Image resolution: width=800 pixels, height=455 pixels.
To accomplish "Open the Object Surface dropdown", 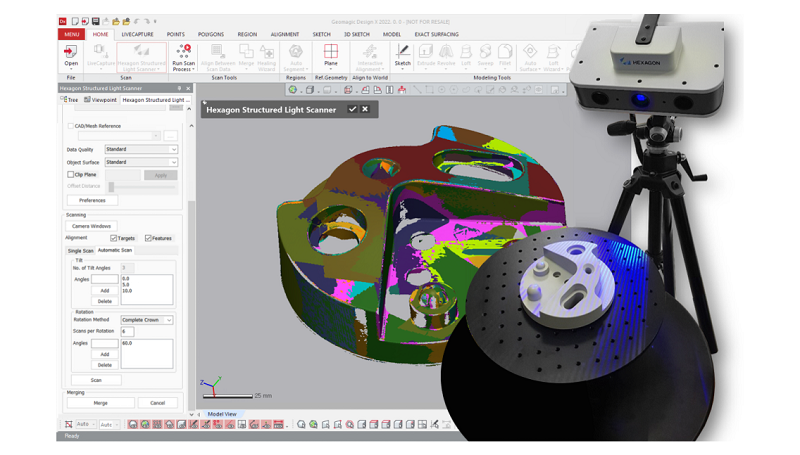I will [x=141, y=162].
